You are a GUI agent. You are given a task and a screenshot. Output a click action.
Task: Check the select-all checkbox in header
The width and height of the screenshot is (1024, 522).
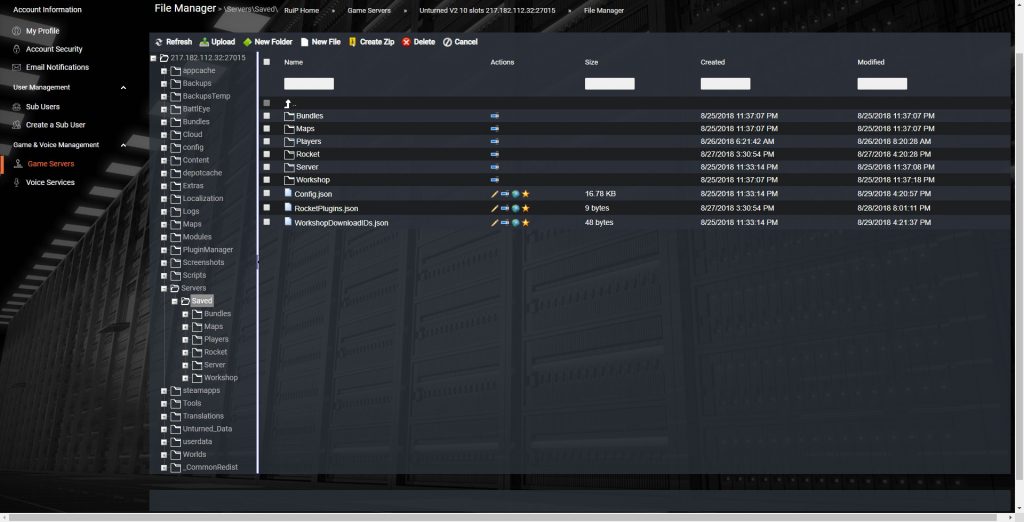click(266, 62)
